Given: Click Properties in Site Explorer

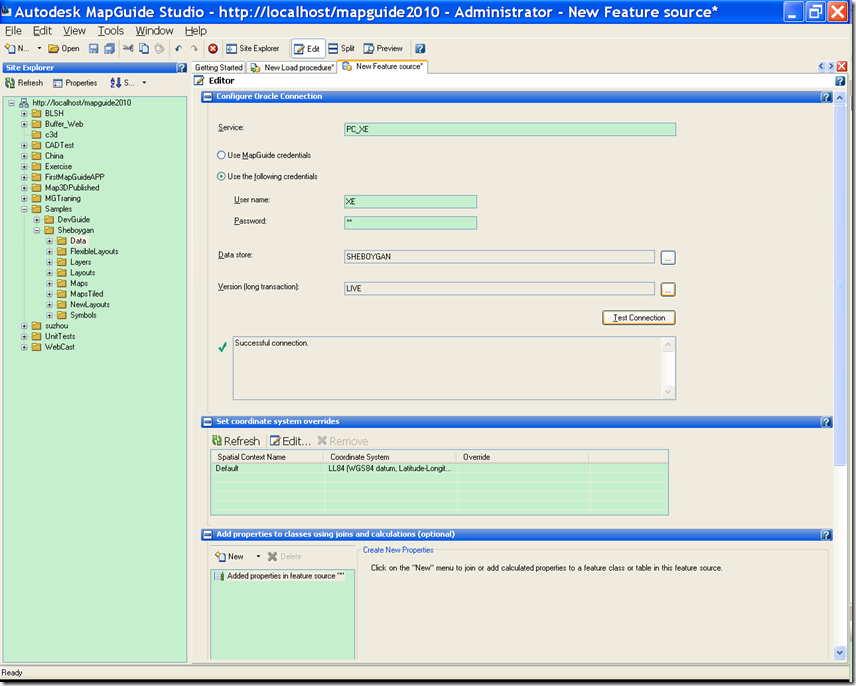Looking at the screenshot, I should pyautogui.click(x=75, y=83).
